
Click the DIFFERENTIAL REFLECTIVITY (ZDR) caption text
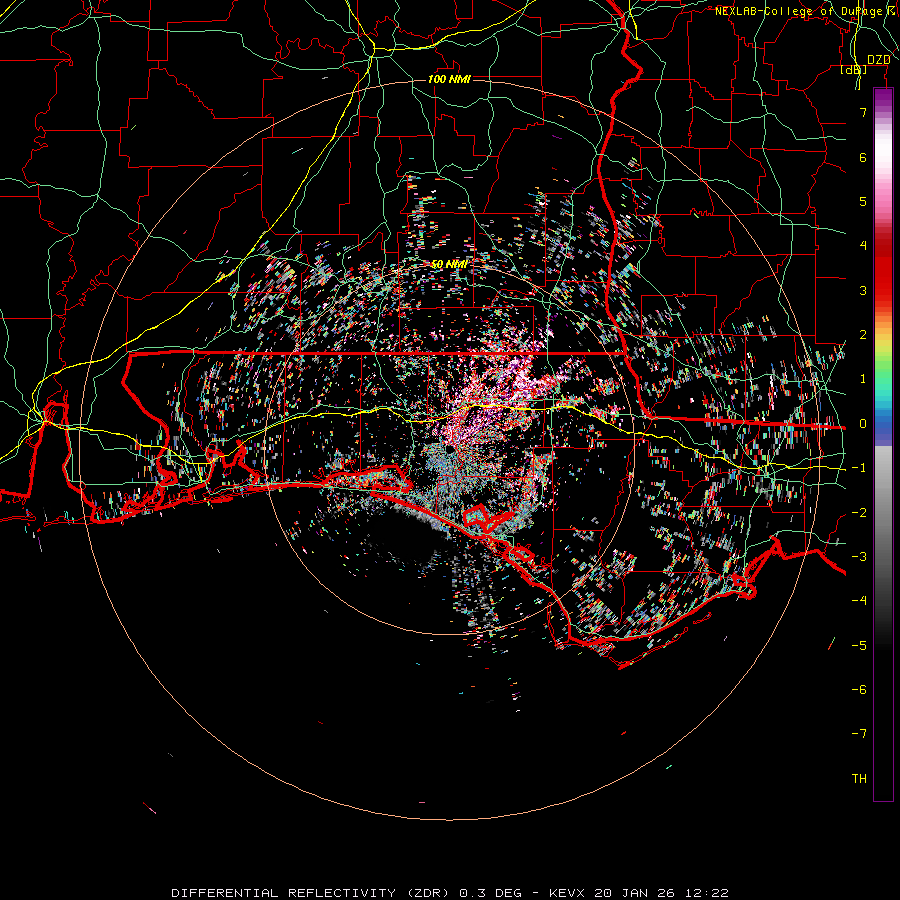point(312,893)
